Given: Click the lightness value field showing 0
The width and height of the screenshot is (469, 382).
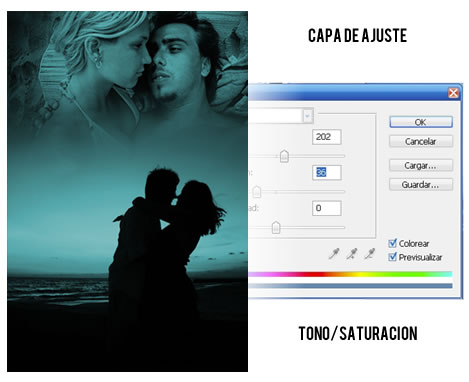Looking at the screenshot, I should 327,208.
